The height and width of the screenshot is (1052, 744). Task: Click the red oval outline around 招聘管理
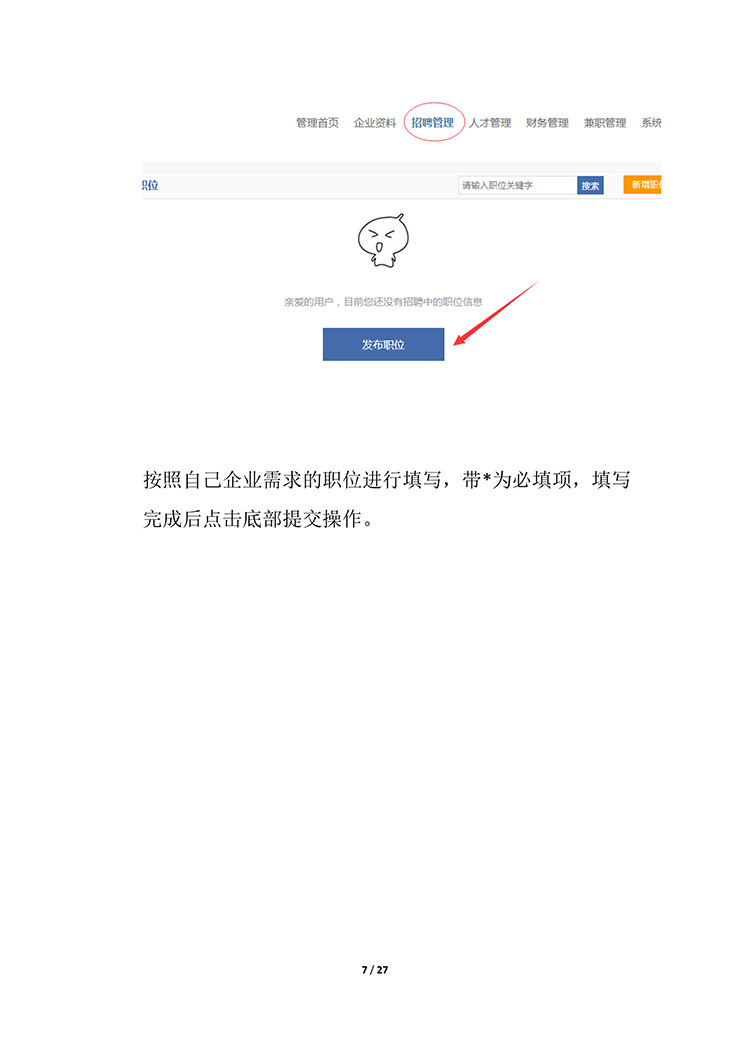click(434, 122)
